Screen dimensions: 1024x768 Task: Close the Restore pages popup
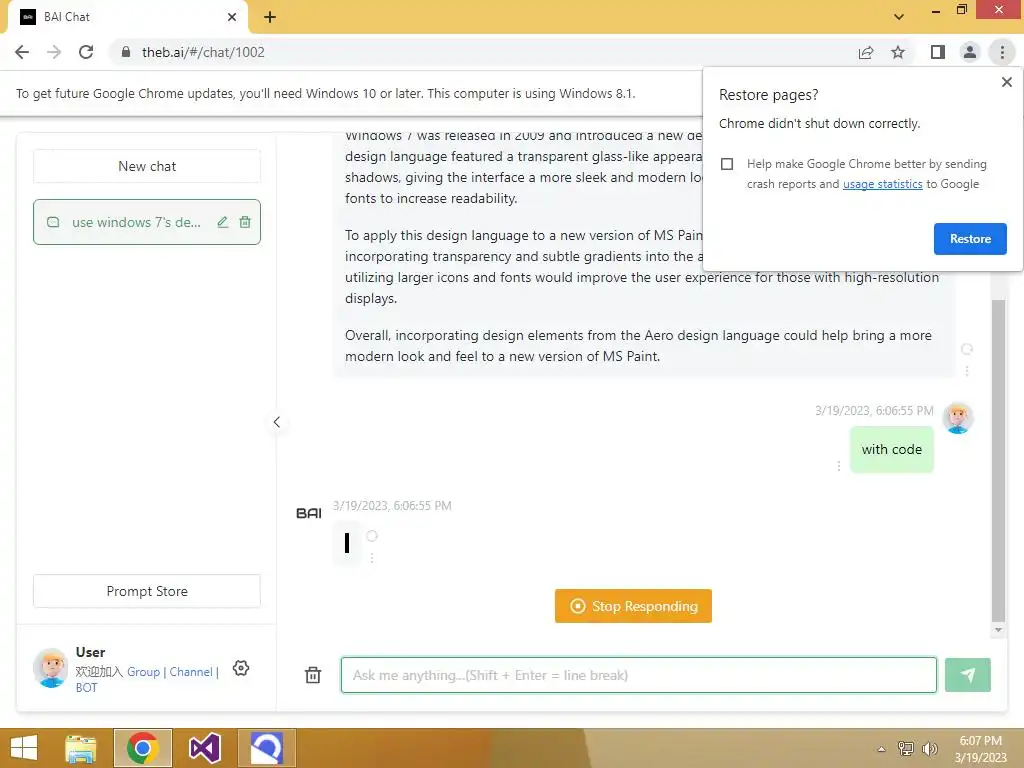[1006, 82]
